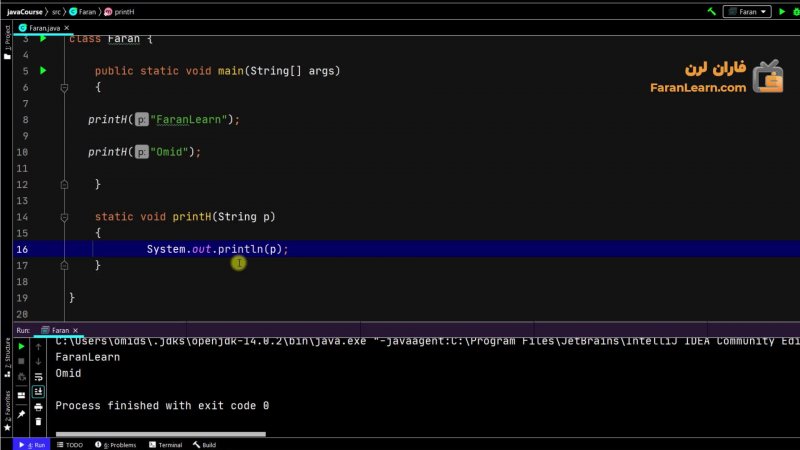This screenshot has height=450, width=800.
Task: Clear console output with the trash icon
Action: pos(38,422)
